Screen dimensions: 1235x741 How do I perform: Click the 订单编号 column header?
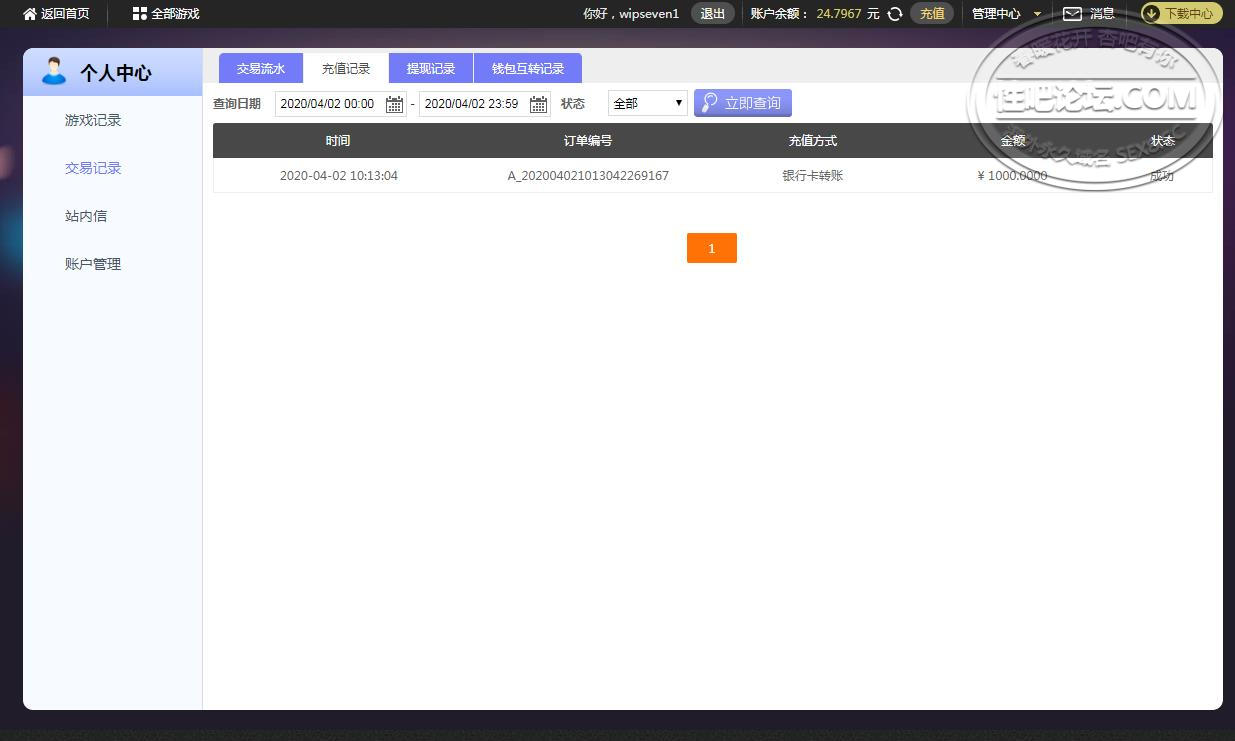(x=588, y=141)
